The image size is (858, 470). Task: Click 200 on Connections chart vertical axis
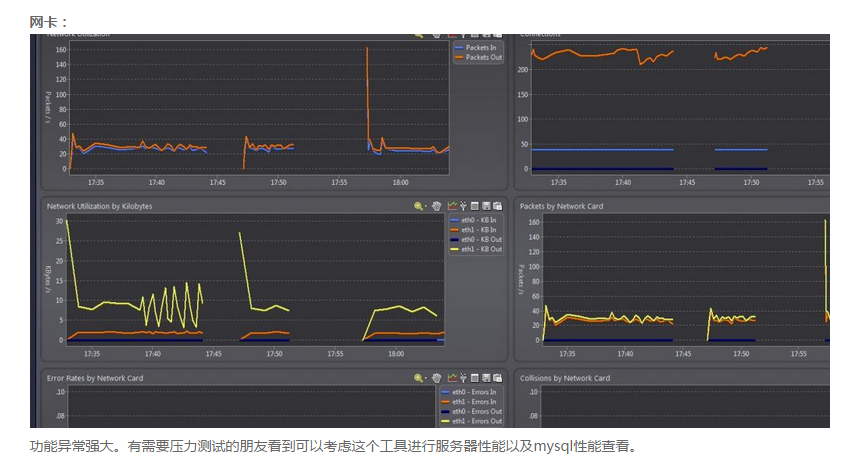click(x=523, y=70)
